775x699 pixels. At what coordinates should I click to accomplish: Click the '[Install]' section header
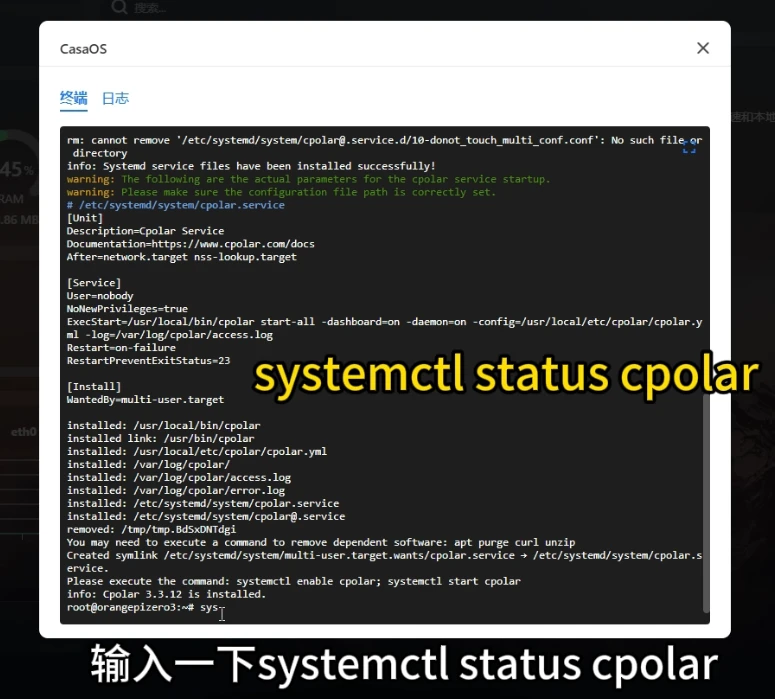point(94,387)
